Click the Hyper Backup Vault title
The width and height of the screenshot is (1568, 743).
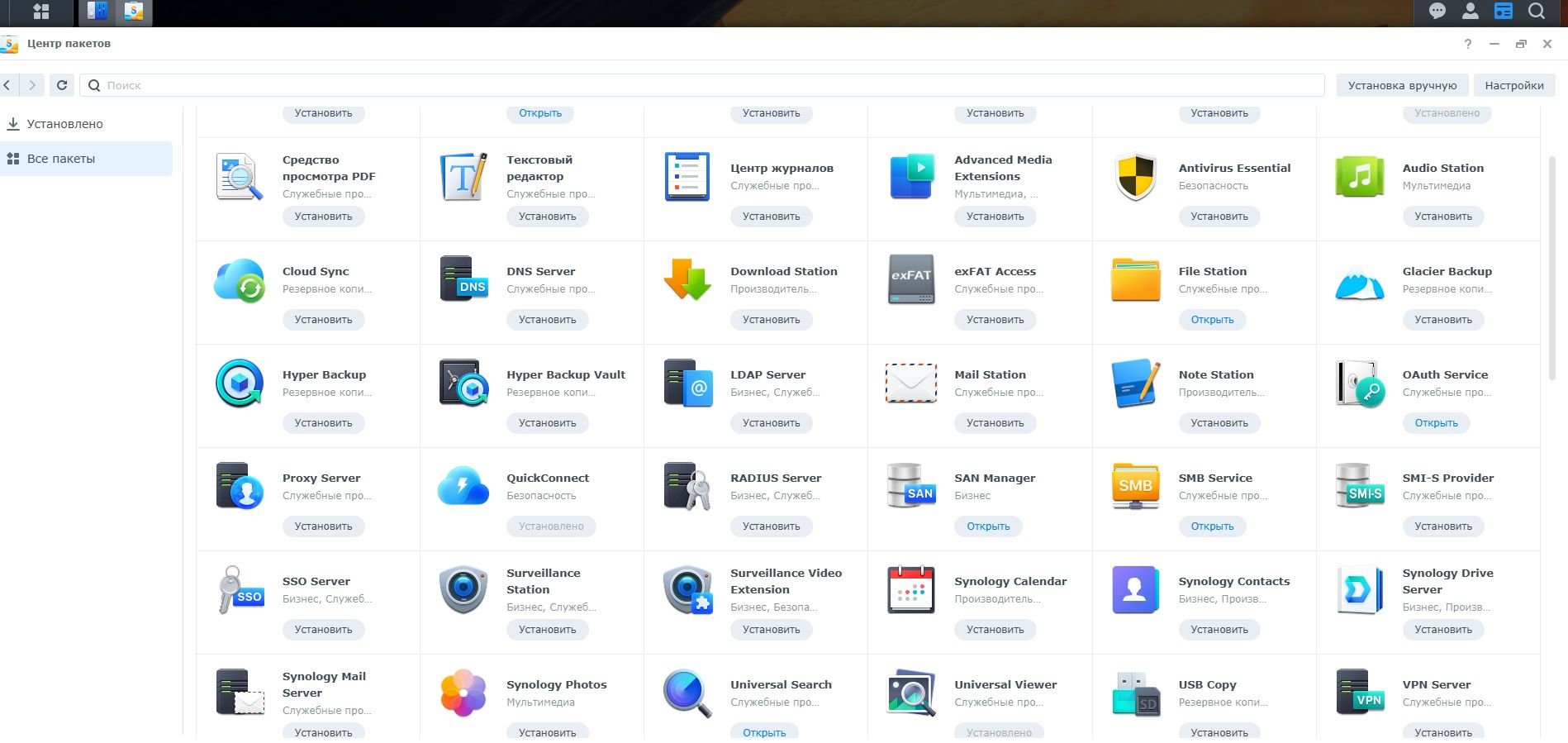click(x=566, y=374)
